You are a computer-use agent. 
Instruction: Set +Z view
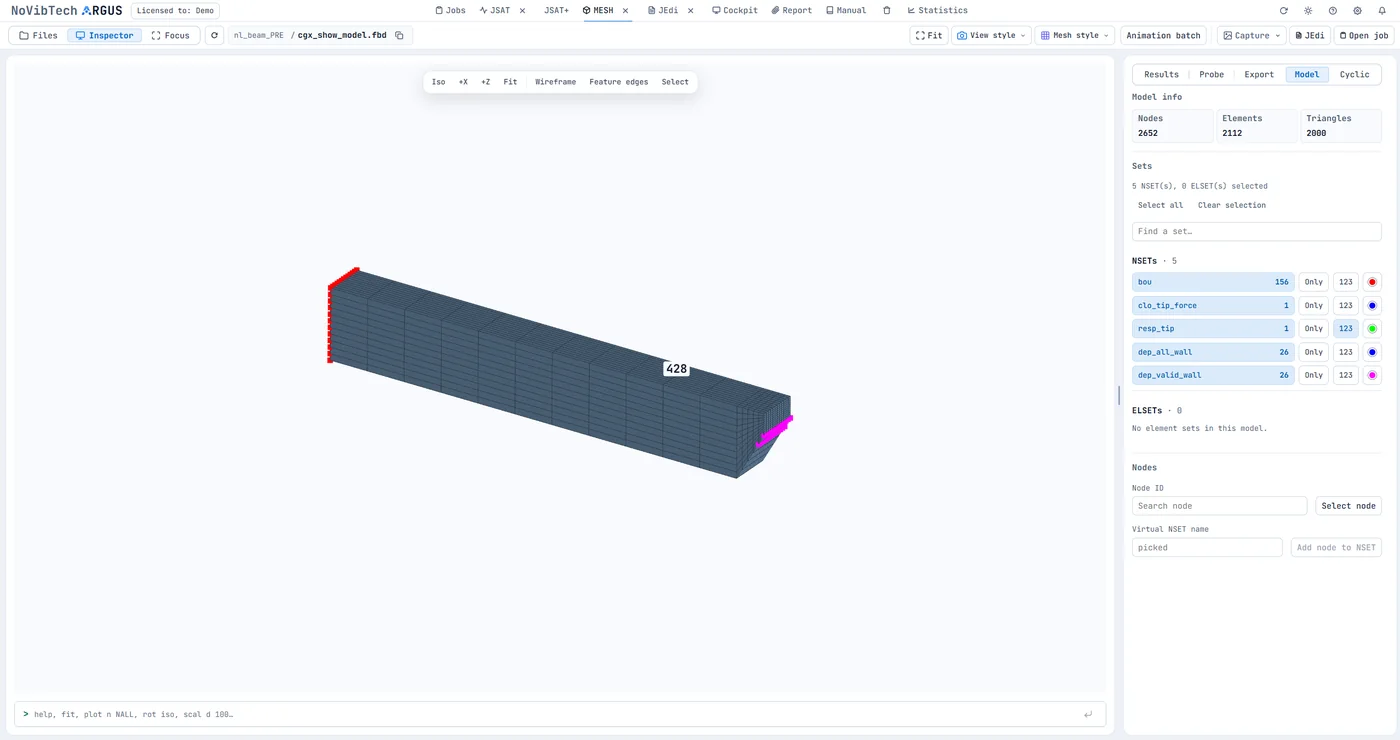pyautogui.click(x=485, y=82)
